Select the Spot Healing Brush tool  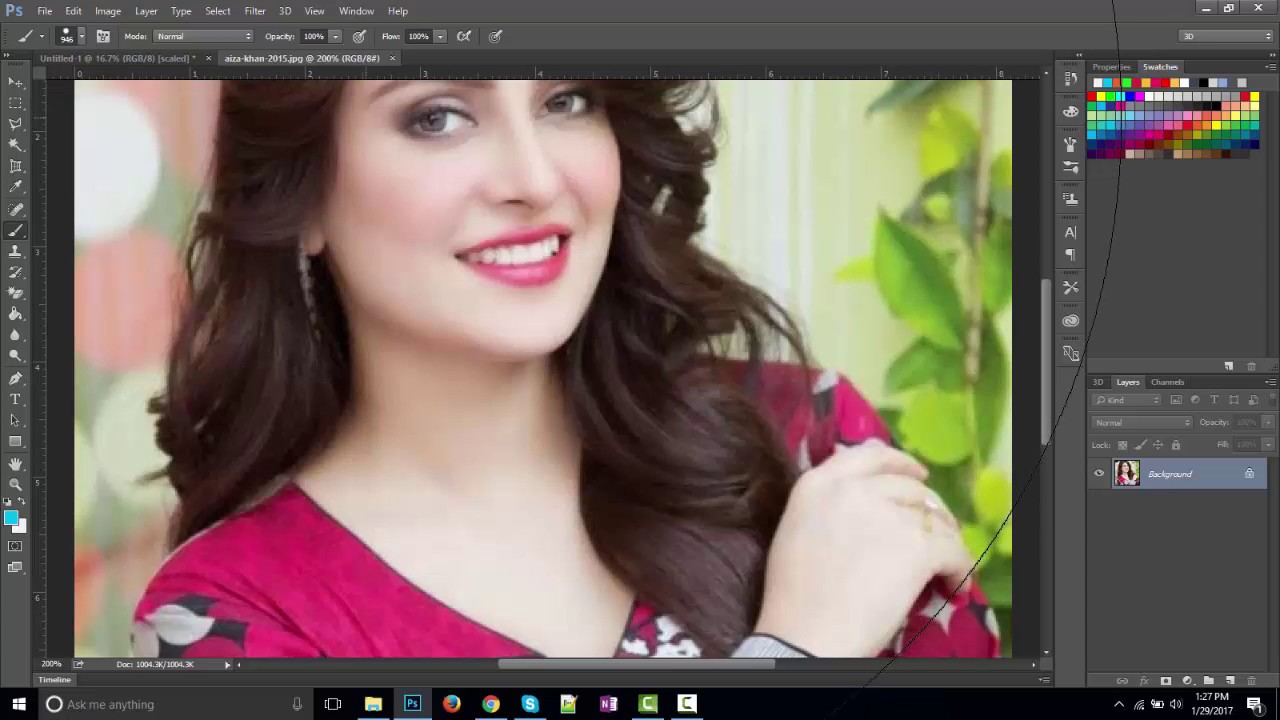(x=15, y=209)
